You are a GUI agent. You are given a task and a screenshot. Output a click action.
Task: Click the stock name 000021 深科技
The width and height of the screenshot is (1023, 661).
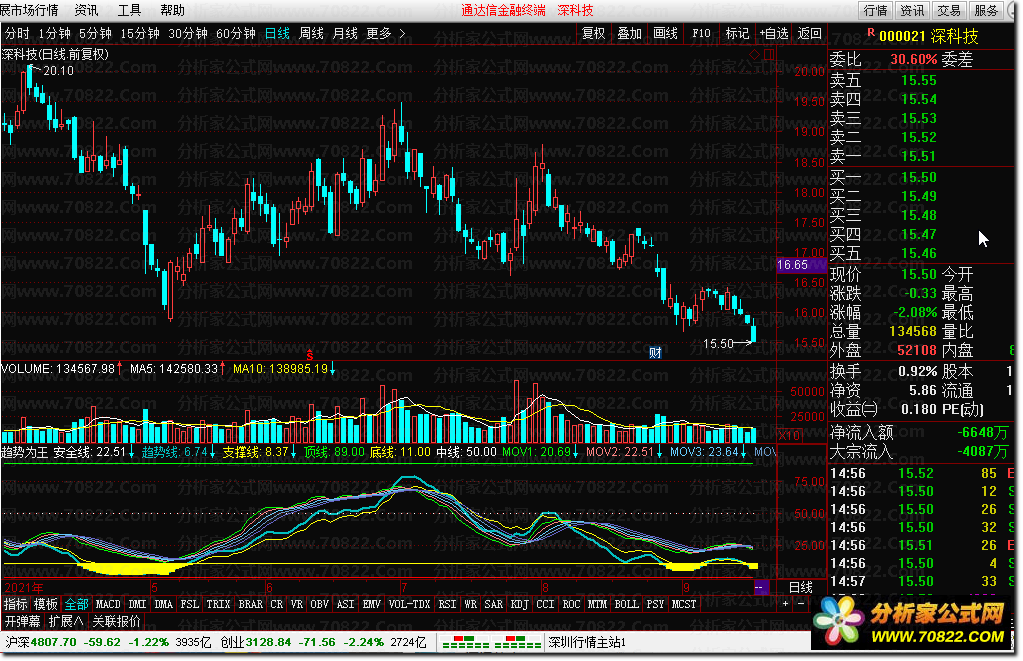tap(928, 36)
